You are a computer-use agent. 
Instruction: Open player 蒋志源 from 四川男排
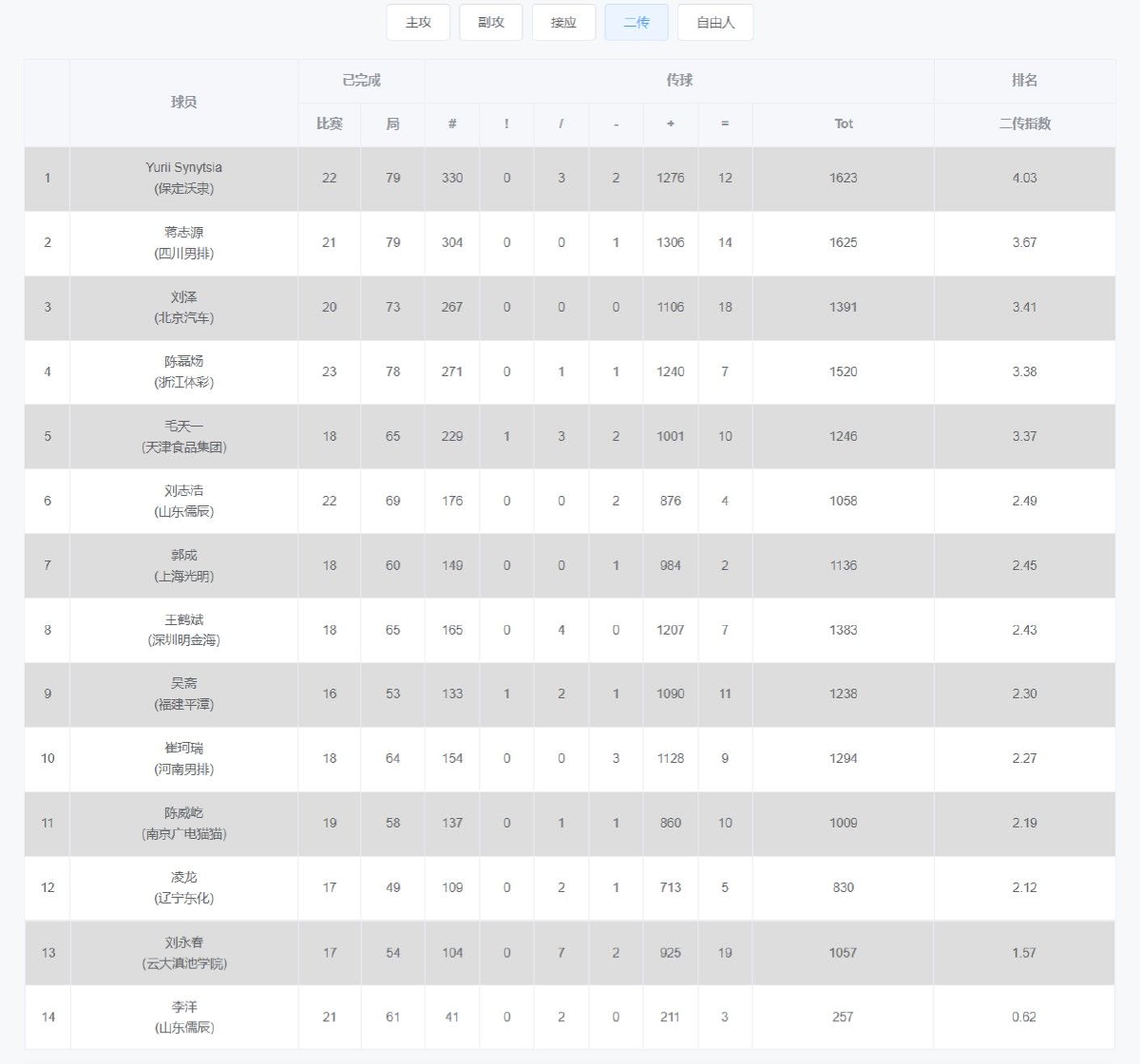[184, 242]
